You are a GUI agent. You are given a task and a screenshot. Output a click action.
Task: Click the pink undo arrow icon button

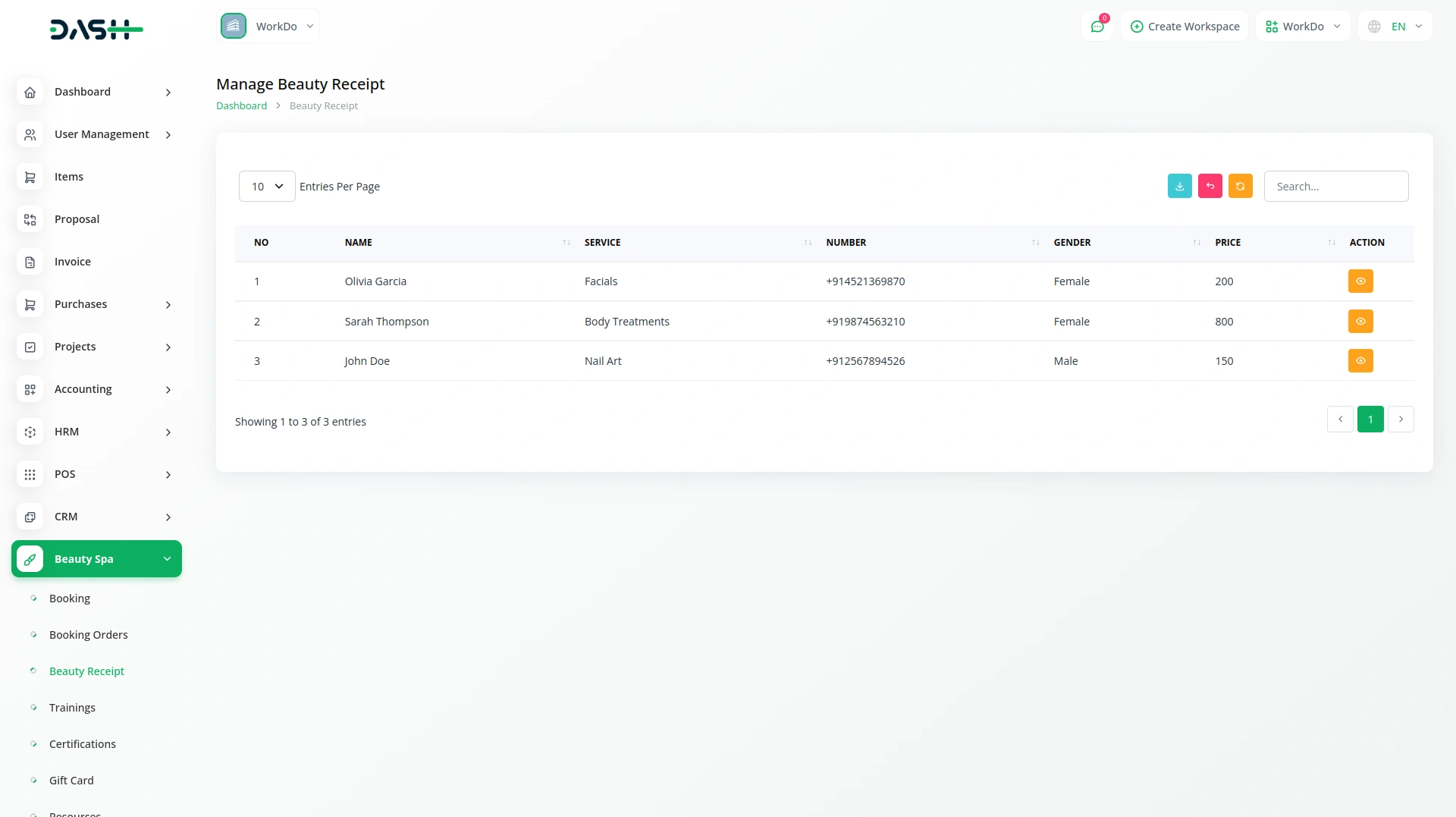point(1210,186)
